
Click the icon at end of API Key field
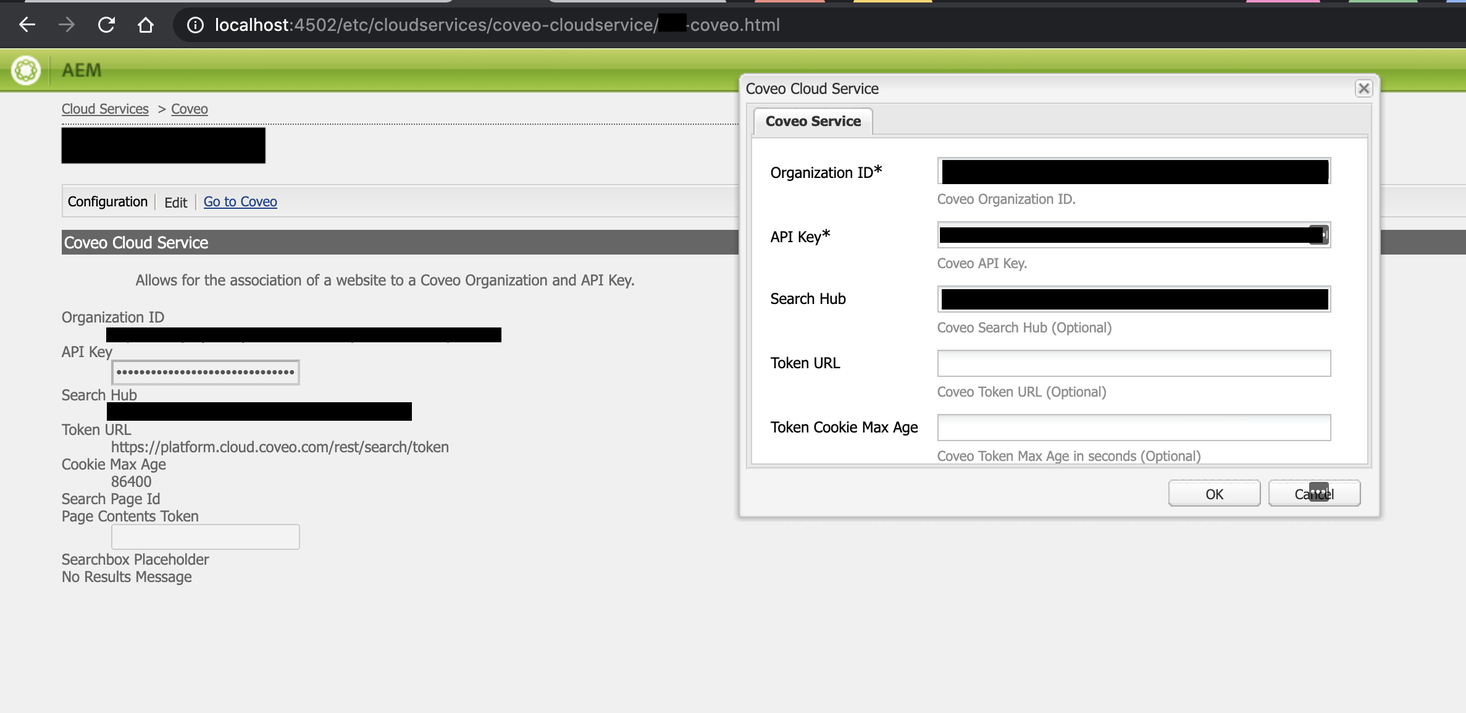pos(1322,234)
